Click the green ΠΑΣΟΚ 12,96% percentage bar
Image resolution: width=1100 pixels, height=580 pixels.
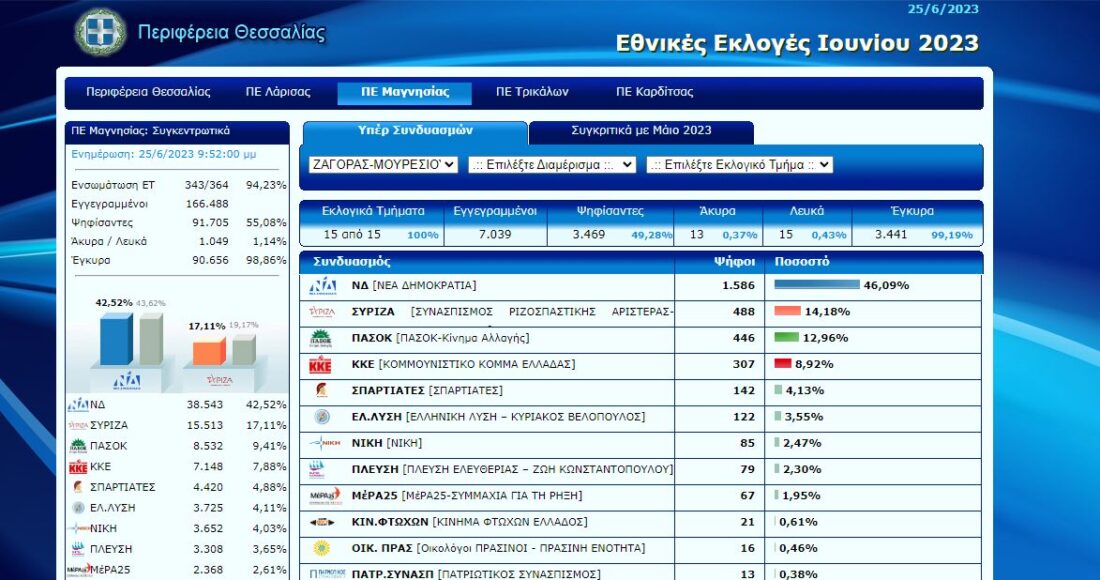click(x=786, y=337)
